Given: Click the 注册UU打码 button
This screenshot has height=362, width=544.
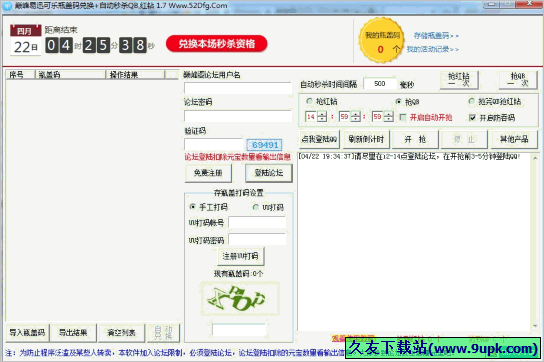Looking at the screenshot, I should click(240, 256).
